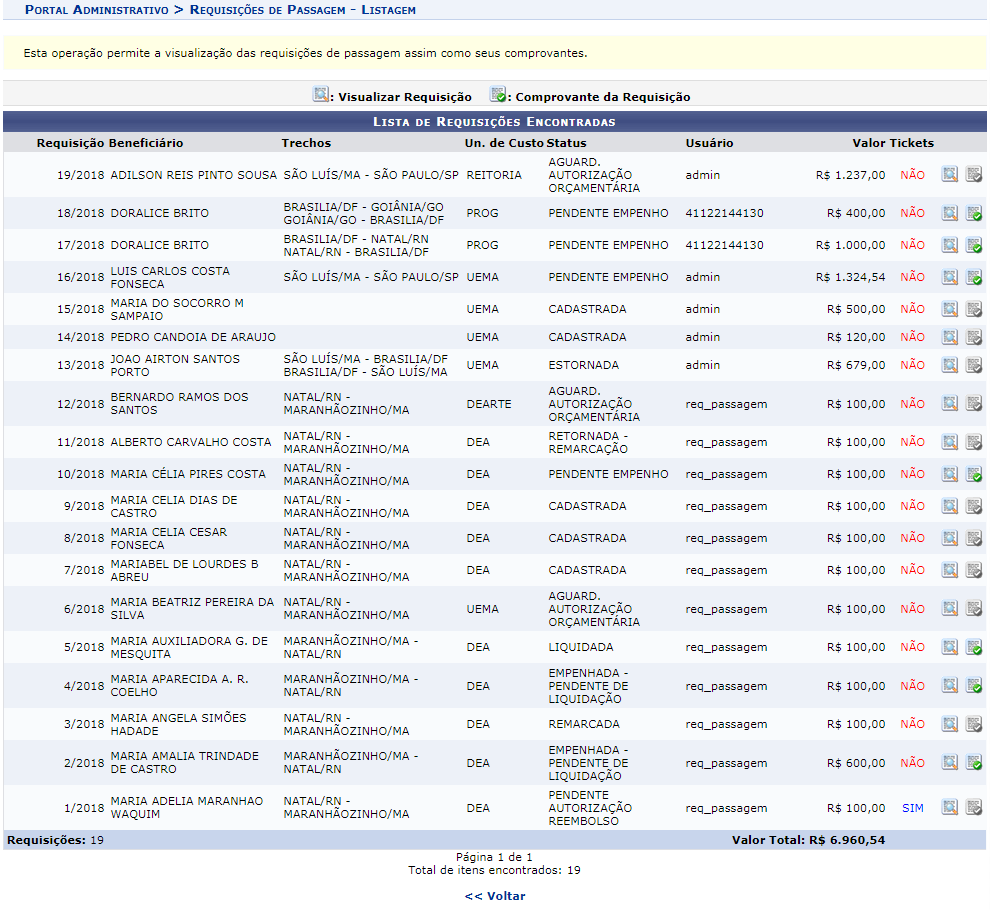Click the Valor column header

(868, 143)
